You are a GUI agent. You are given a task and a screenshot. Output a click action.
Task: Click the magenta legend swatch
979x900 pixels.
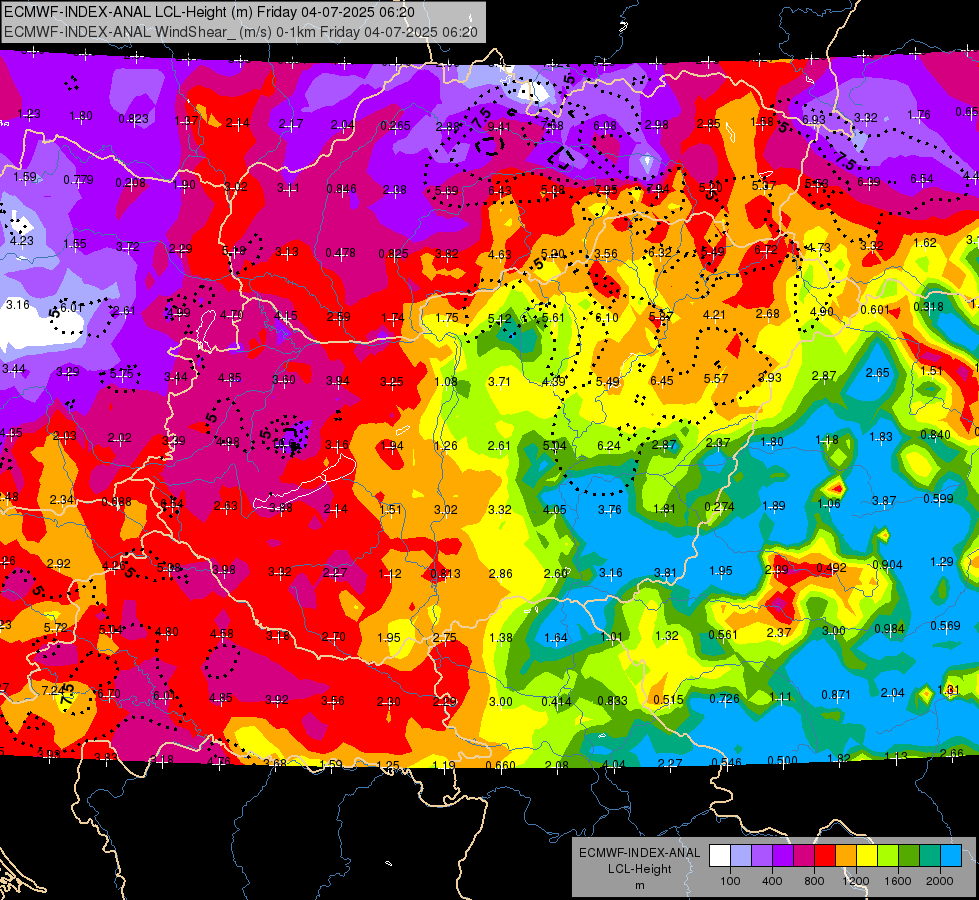click(x=804, y=856)
